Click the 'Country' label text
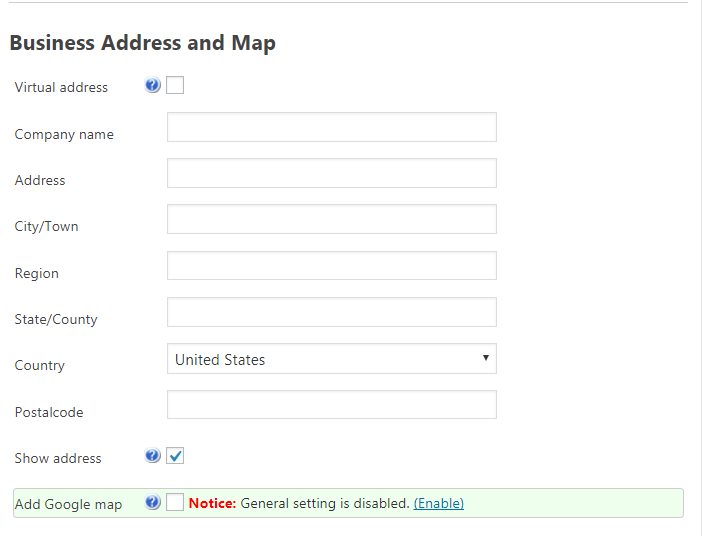 [39, 365]
